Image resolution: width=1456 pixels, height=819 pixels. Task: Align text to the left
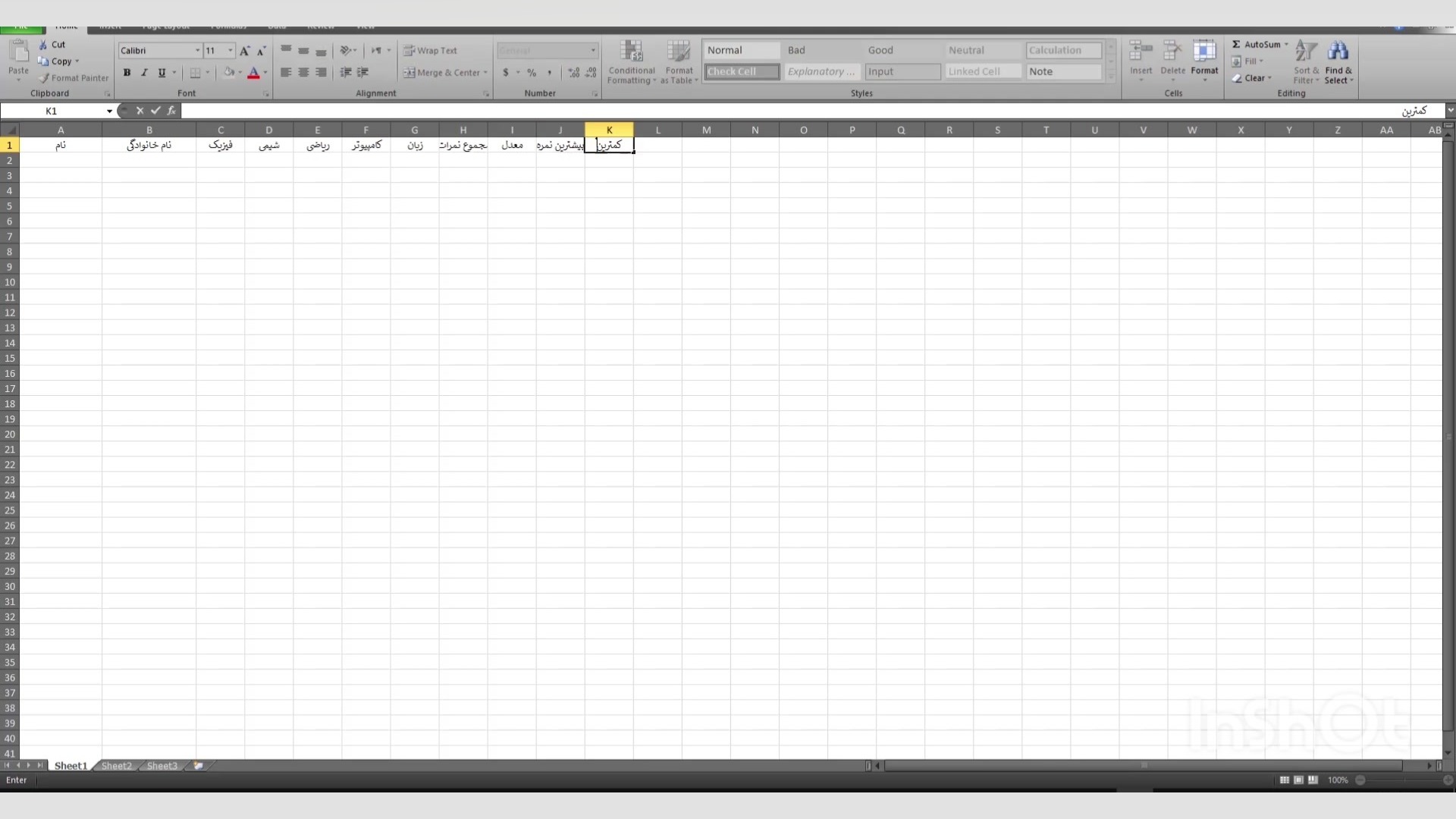pyautogui.click(x=286, y=73)
